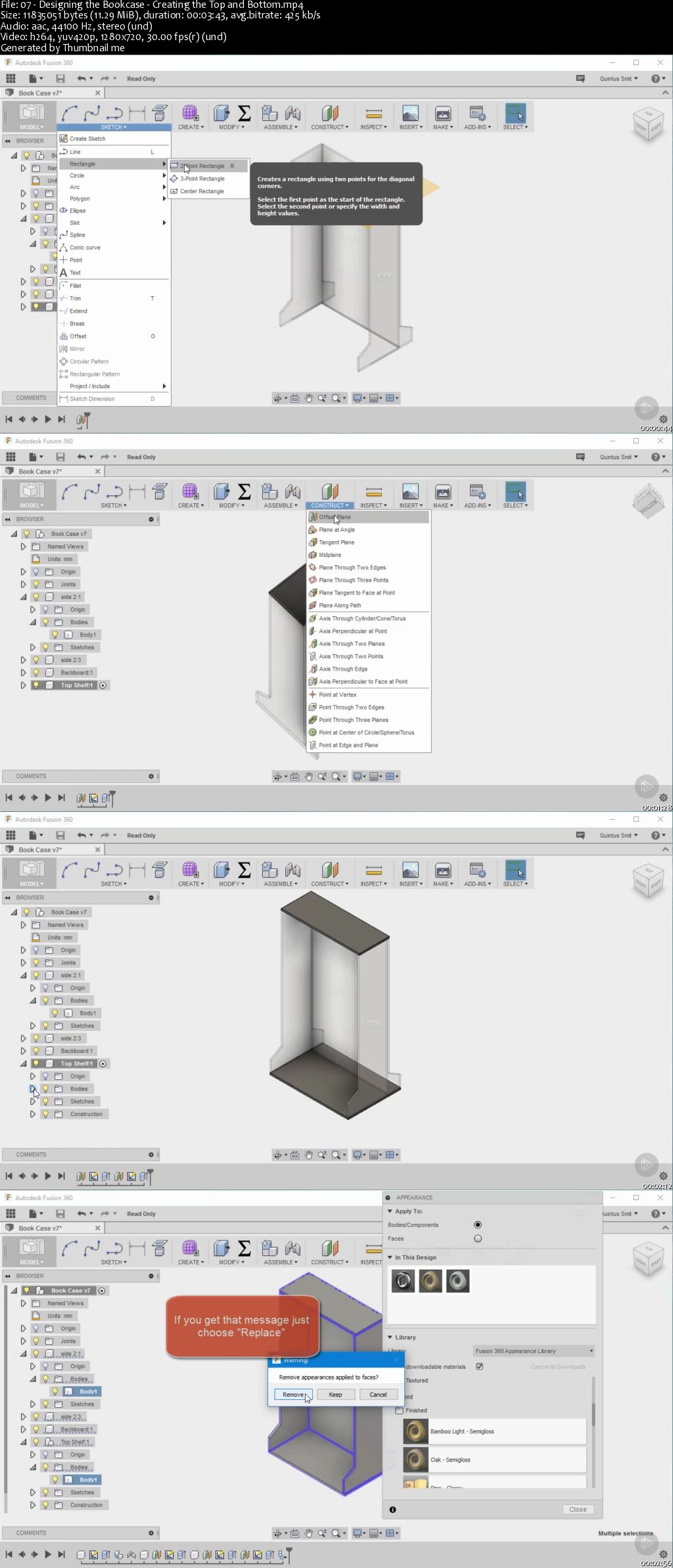Click the Tangent Plane icon

pos(313,542)
